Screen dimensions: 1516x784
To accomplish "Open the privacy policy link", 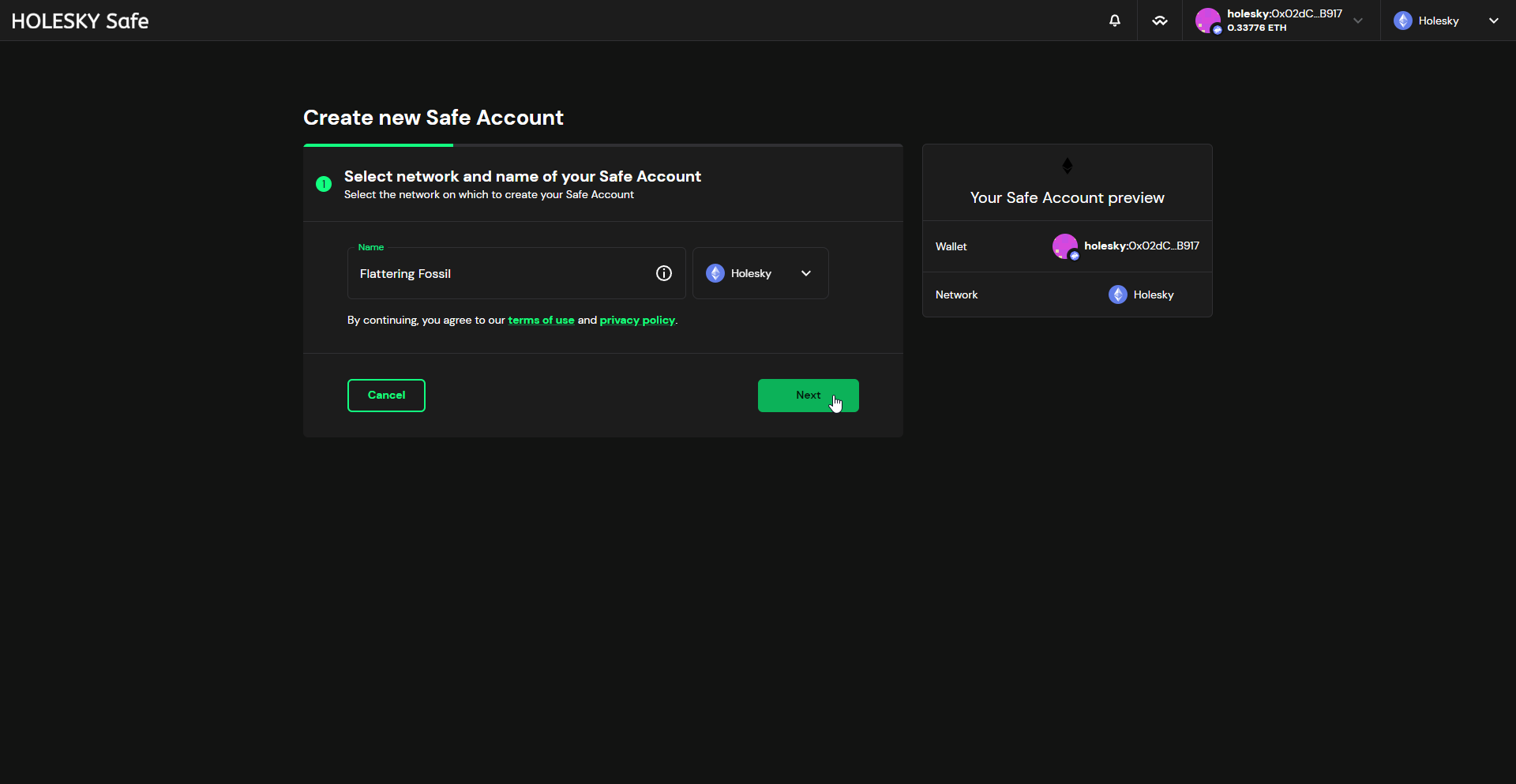I will 637,320.
